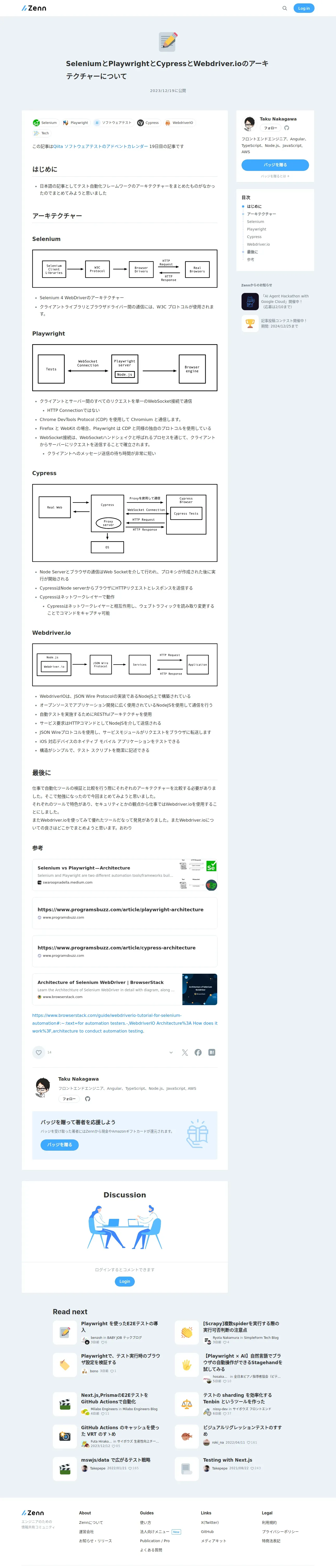Open the GitHub icon under the article author
Screen dimensions: 336x1568
[x=88, y=1099]
